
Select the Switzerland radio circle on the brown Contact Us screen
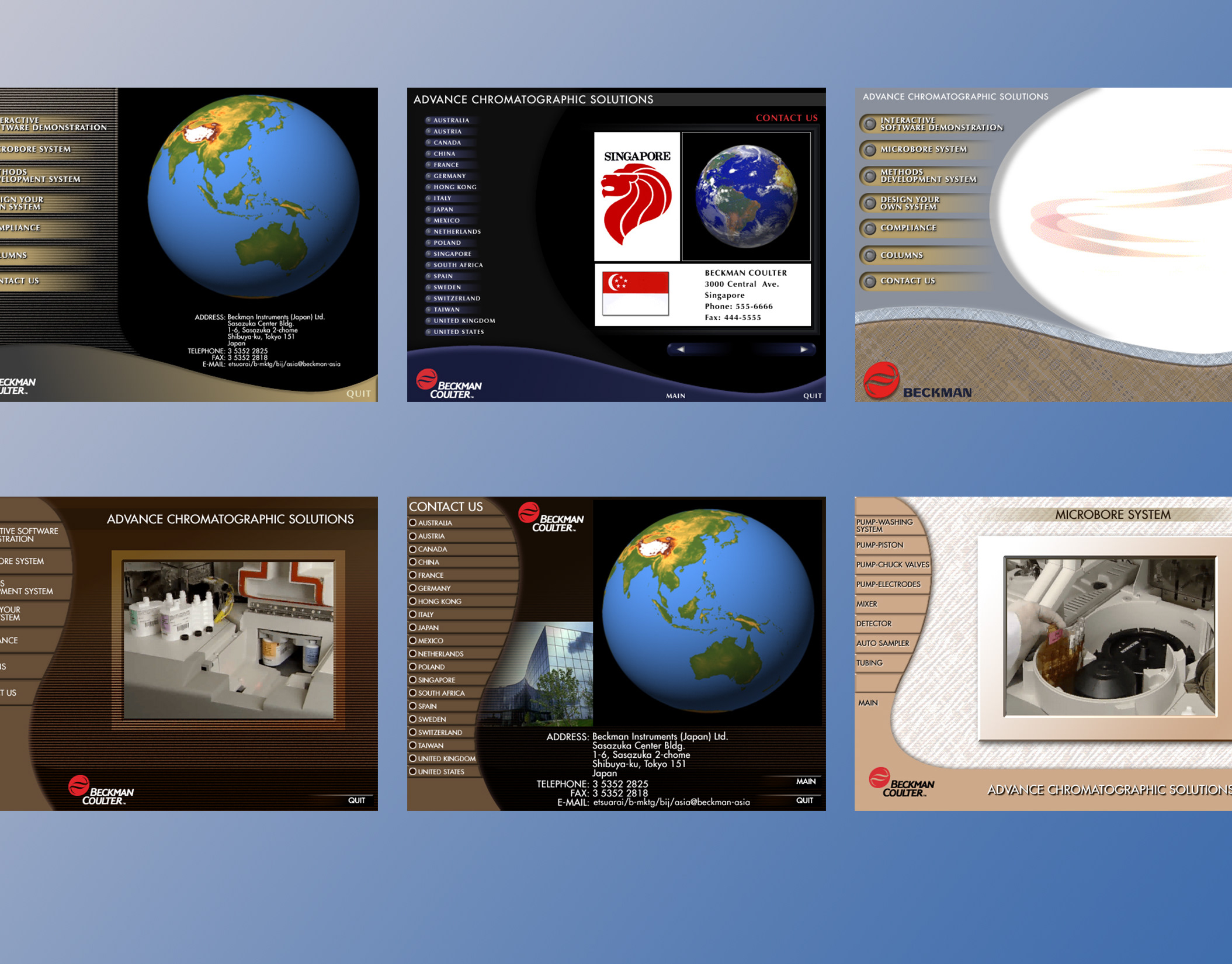(412, 732)
